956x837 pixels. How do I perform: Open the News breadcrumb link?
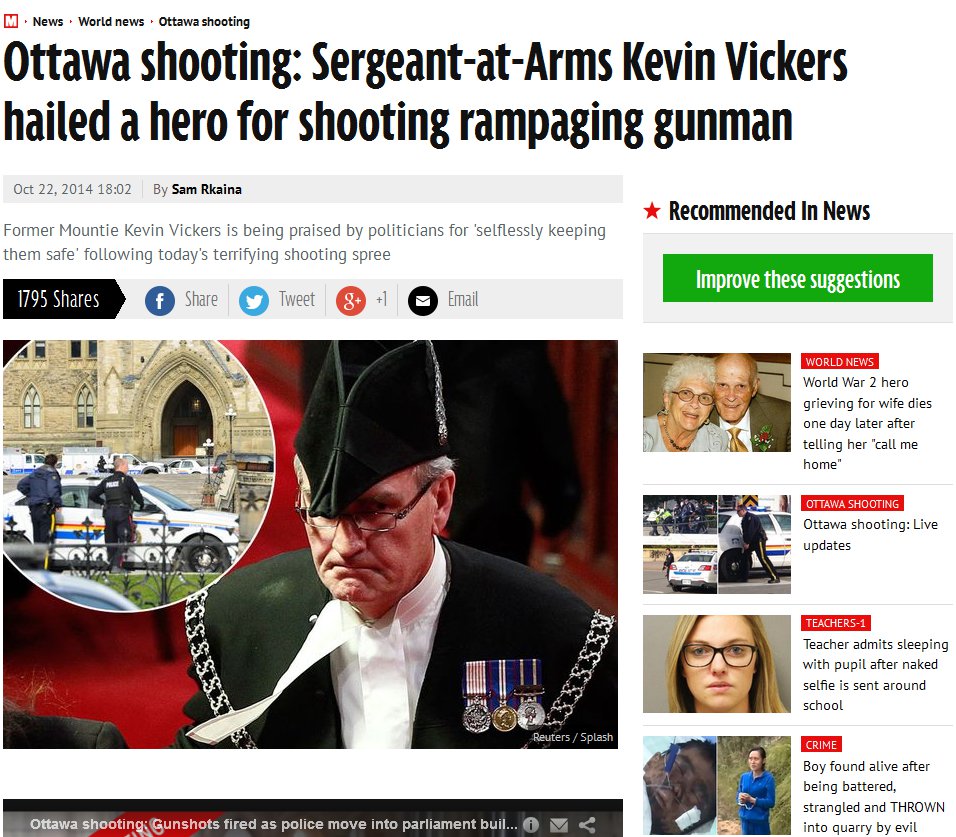tap(48, 21)
